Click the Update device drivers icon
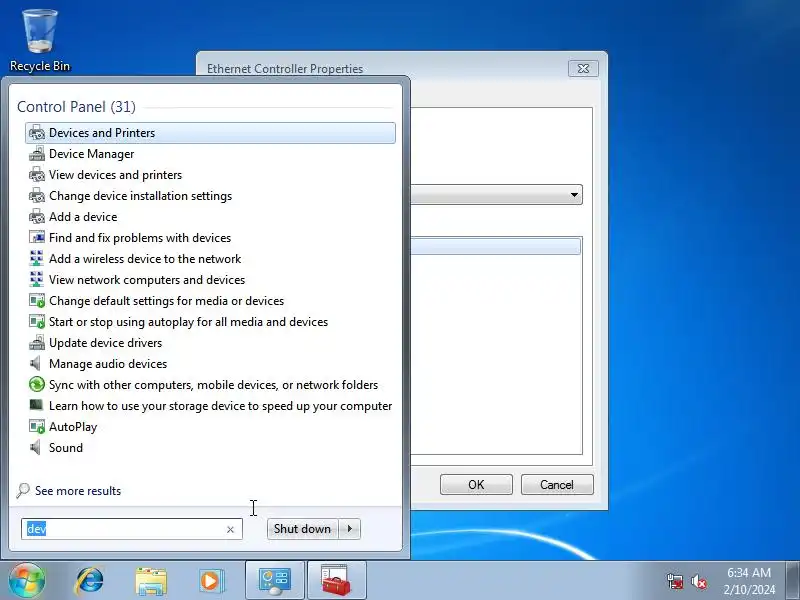This screenshot has height=600, width=800. pyautogui.click(x=37, y=343)
